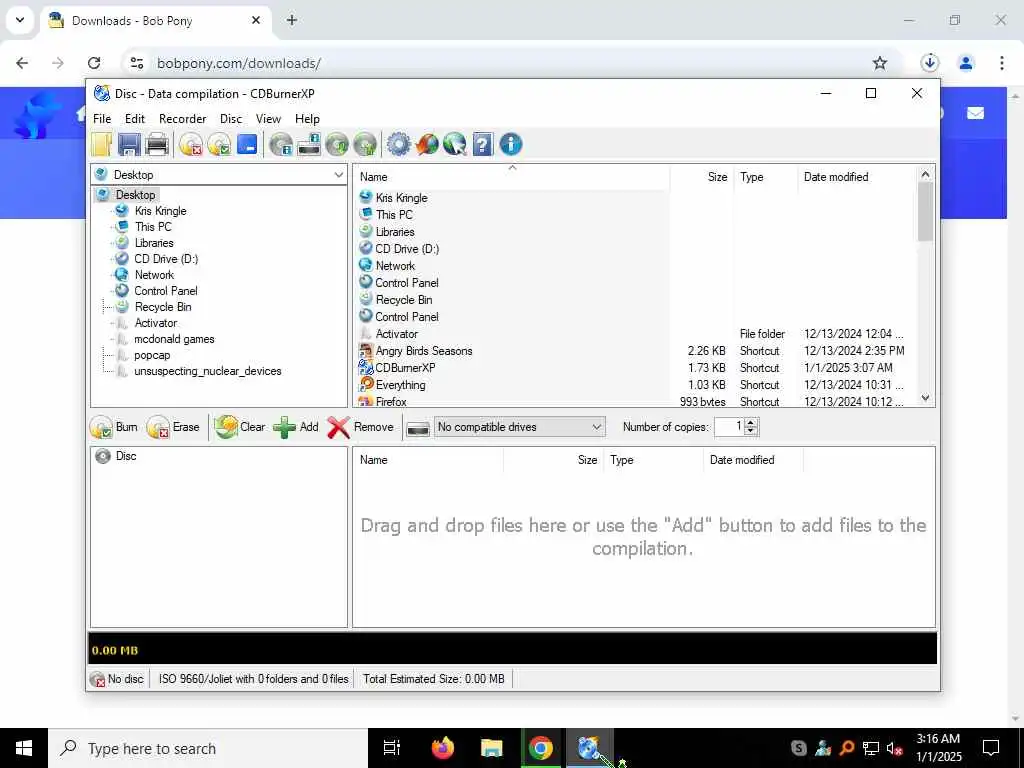Image resolution: width=1024 pixels, height=768 pixels.
Task: Select unsuspecting_nuclear_devices folder in the tree
Action: coord(208,371)
